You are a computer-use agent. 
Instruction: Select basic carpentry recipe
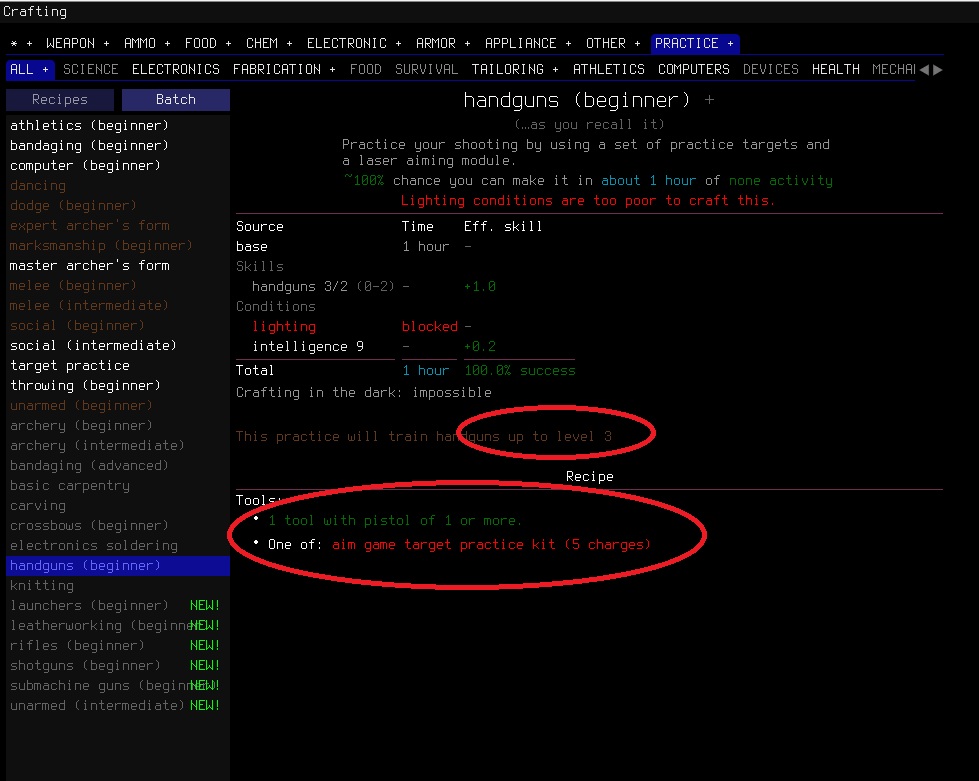[118, 485]
